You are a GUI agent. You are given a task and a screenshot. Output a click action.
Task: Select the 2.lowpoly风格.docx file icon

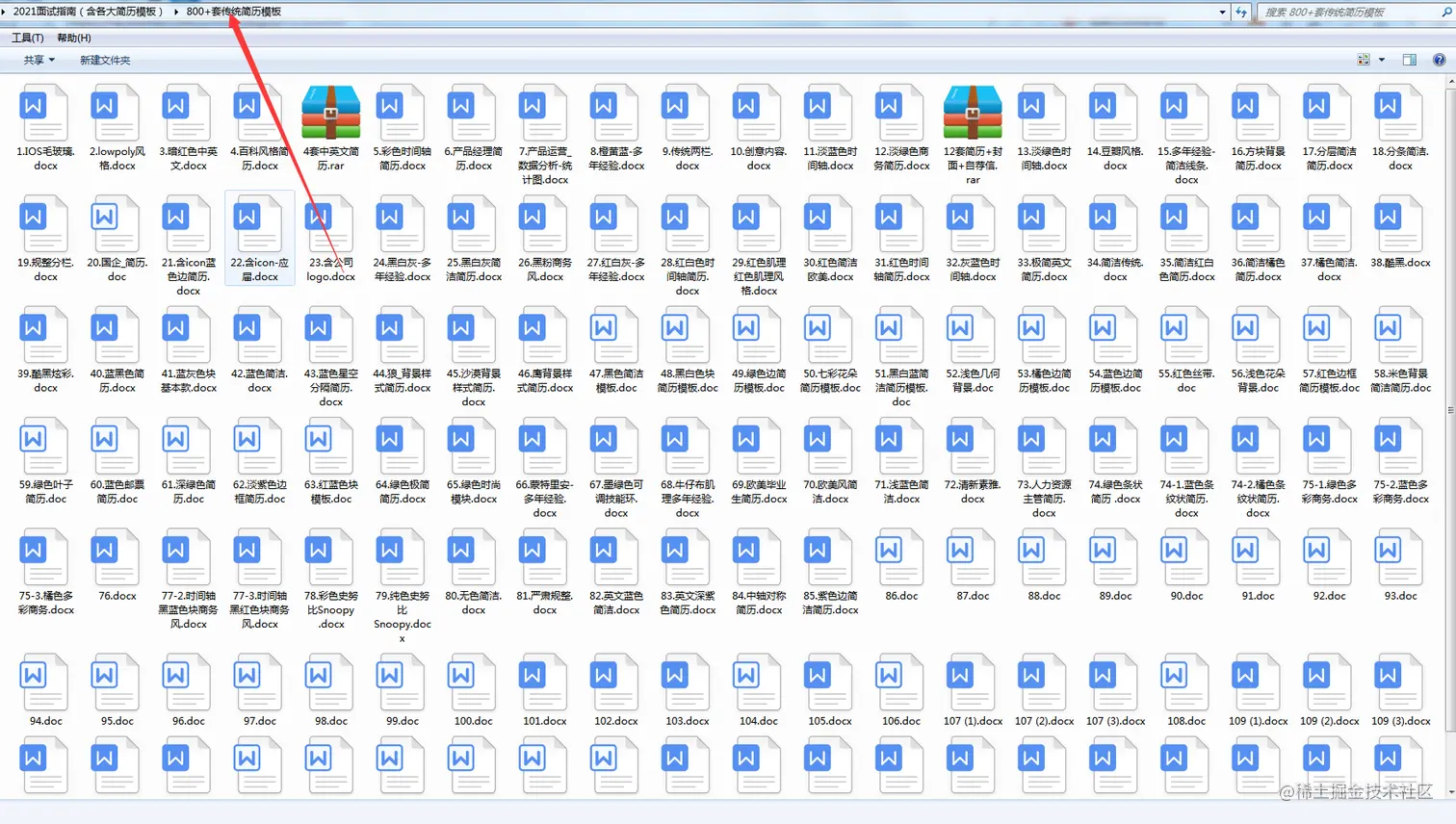(x=116, y=113)
